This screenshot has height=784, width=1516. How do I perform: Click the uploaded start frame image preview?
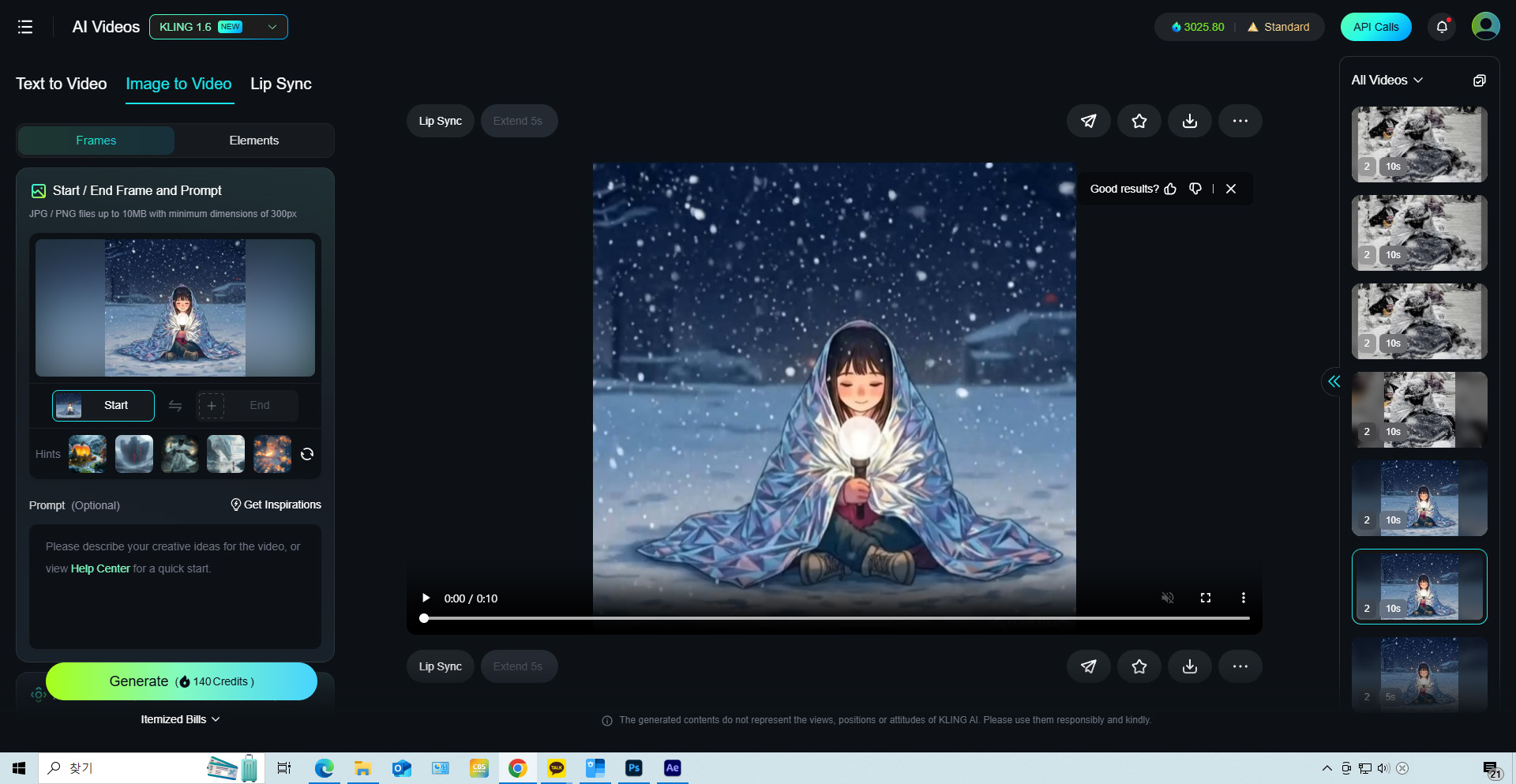pyautogui.click(x=175, y=308)
